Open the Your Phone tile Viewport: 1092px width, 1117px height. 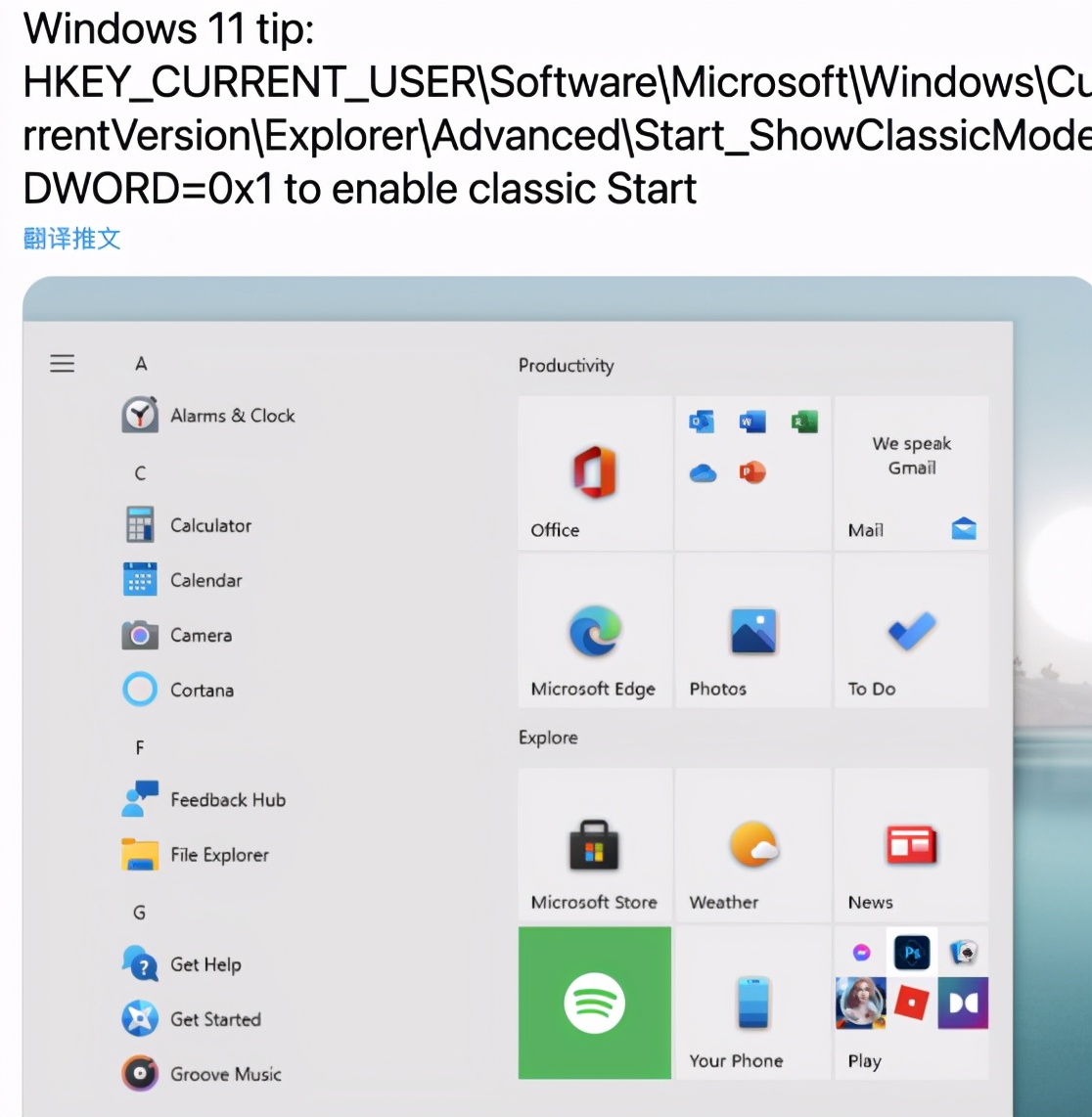(753, 1003)
